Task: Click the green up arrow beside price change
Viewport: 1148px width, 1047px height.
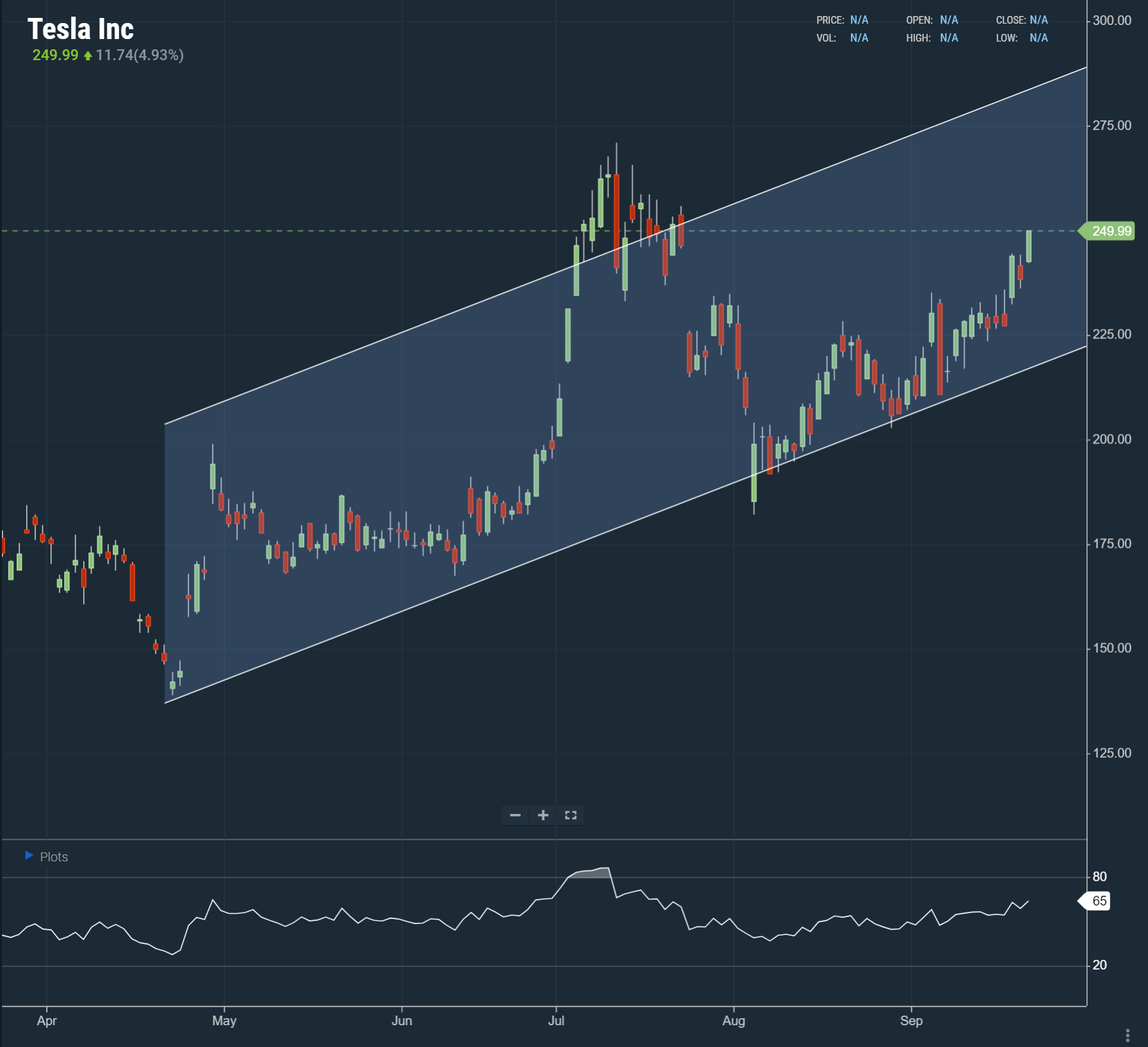Action: [88, 56]
